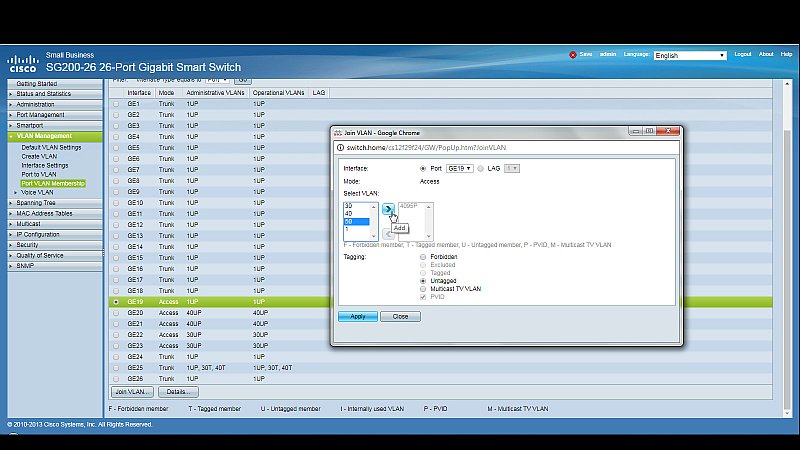800x450 pixels.
Task: Open Port to VLAN in sidebar
Action: pos(39,174)
